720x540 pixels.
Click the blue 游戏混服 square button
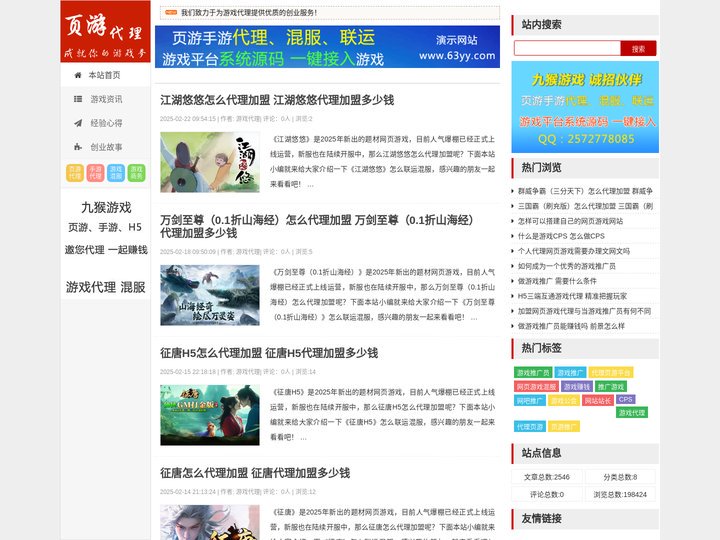coord(116,173)
